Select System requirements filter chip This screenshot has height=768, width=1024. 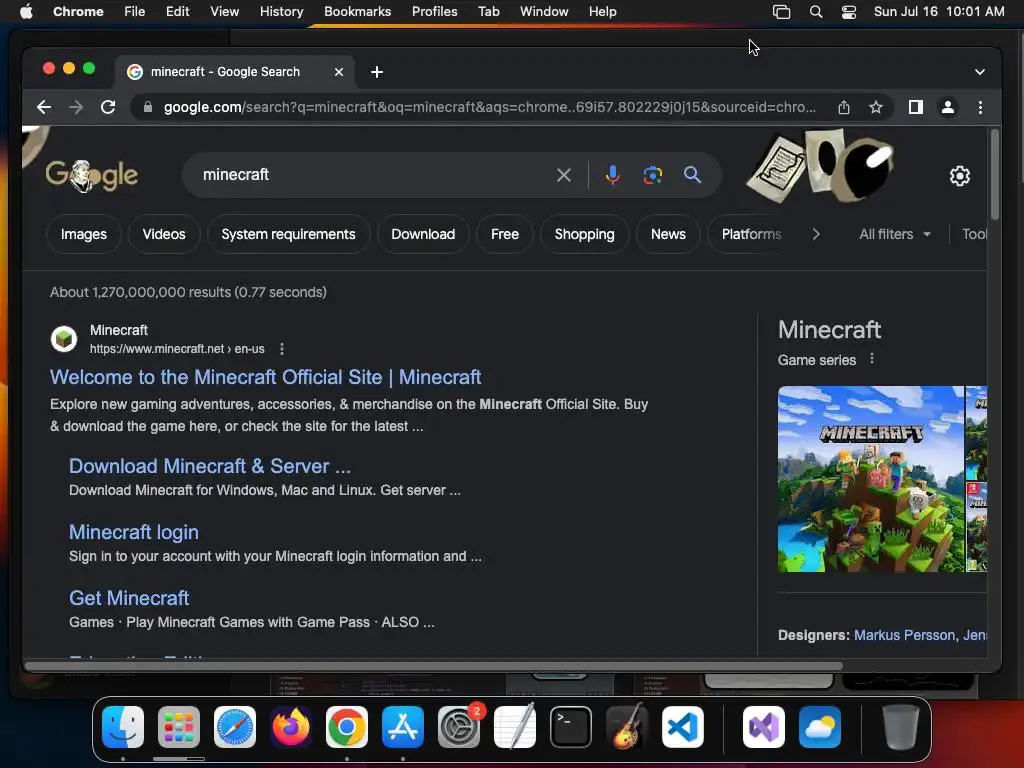288,234
